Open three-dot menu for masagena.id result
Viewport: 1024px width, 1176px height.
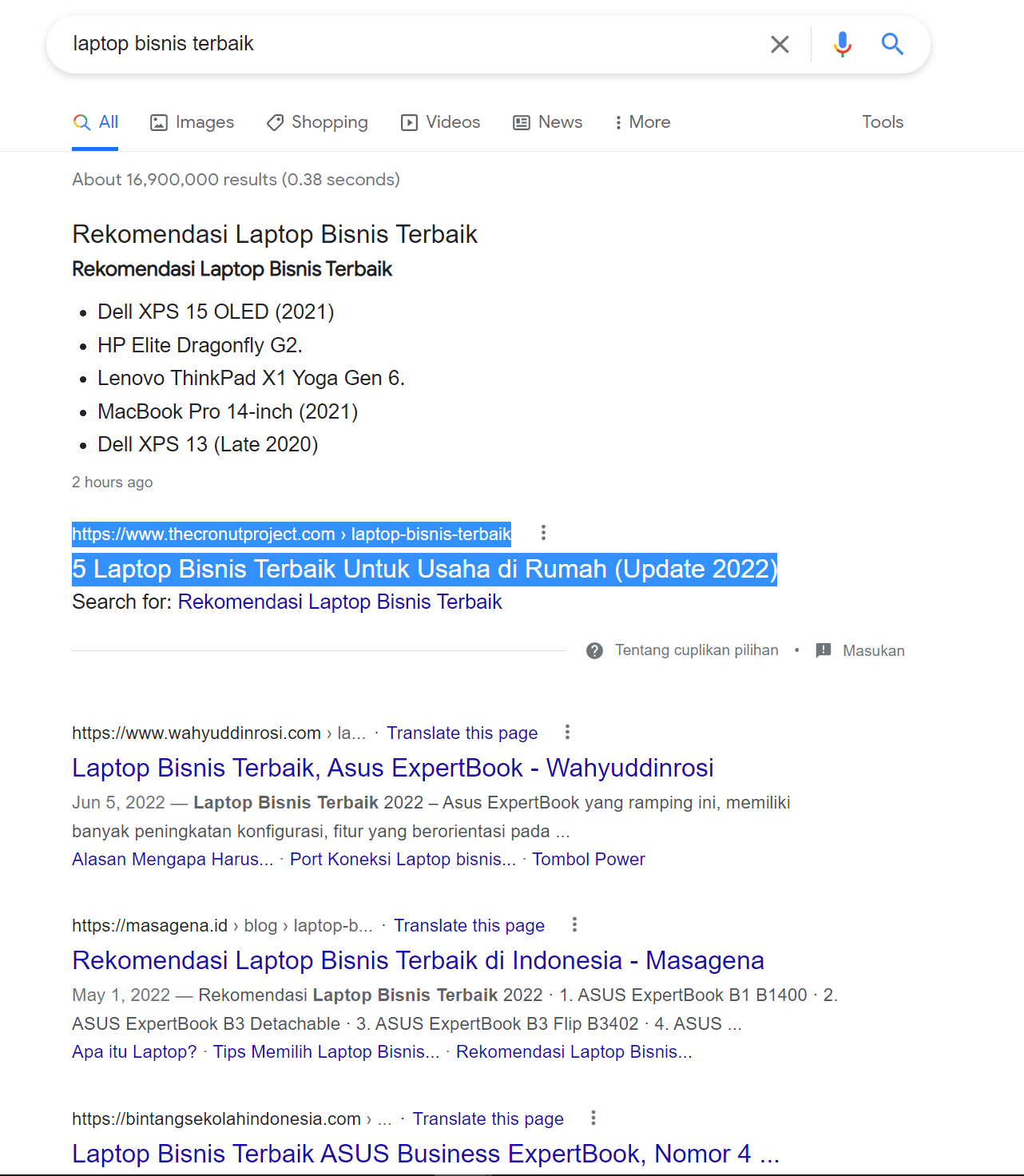click(574, 924)
